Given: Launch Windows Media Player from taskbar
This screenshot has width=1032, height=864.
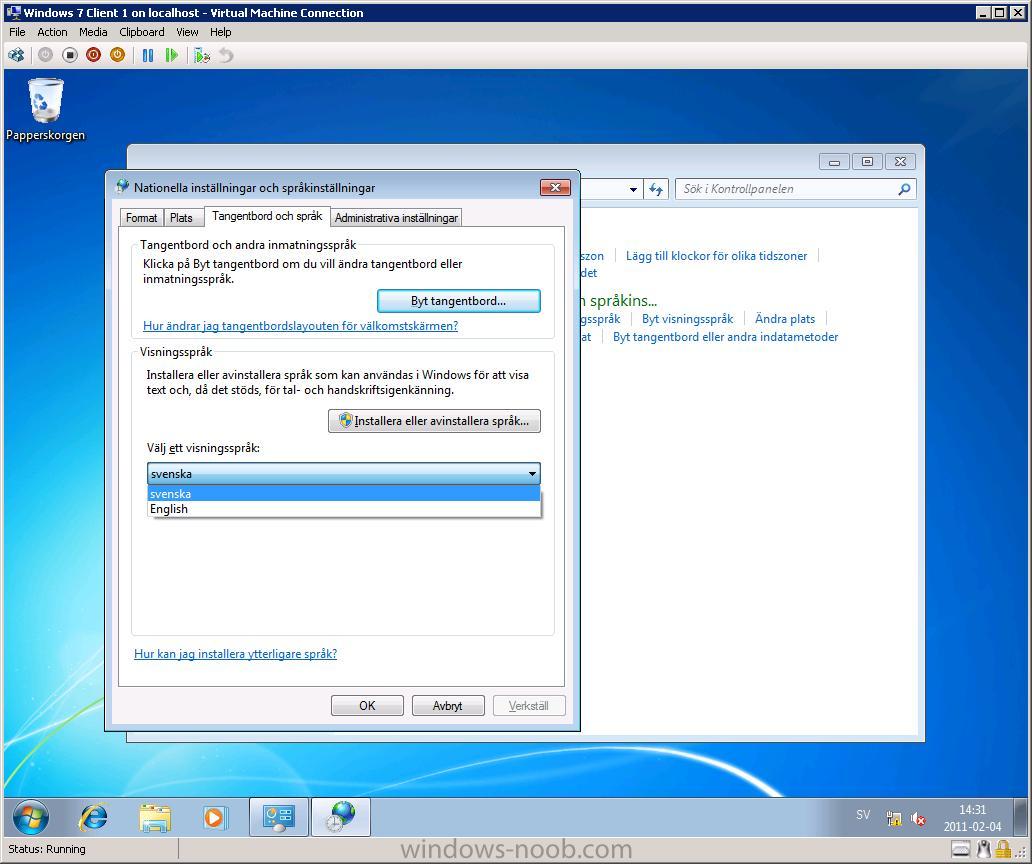Looking at the screenshot, I should [215, 818].
